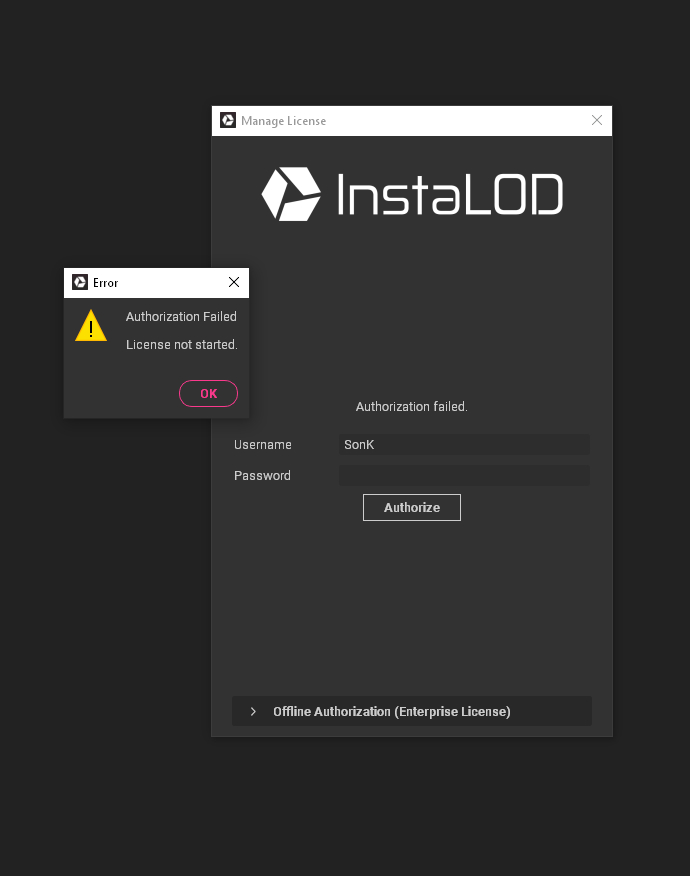The width and height of the screenshot is (690, 876).
Task: Click the 'Error' title text of the dialog
Action: [106, 283]
